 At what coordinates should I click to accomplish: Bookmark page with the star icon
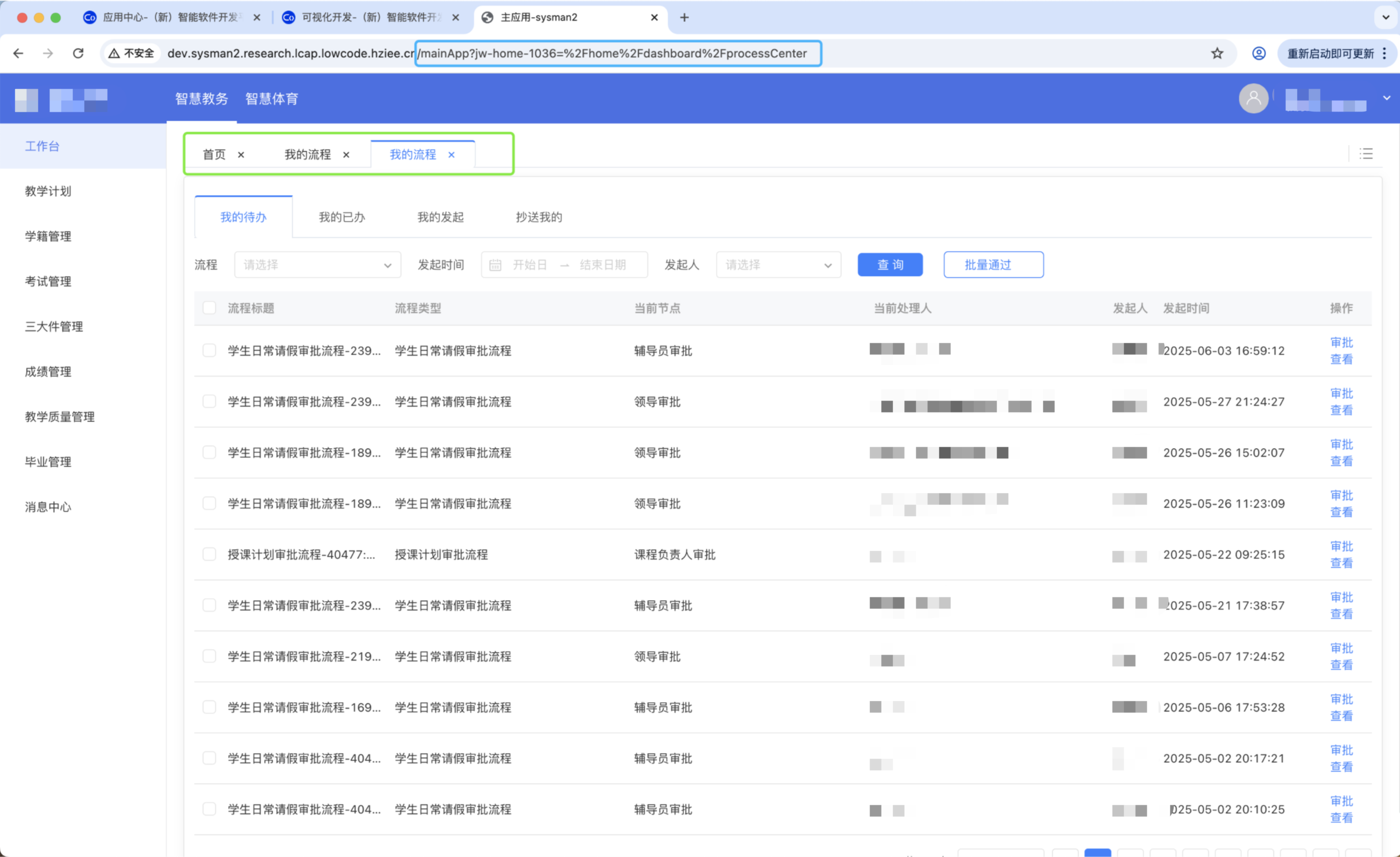[x=1217, y=53]
